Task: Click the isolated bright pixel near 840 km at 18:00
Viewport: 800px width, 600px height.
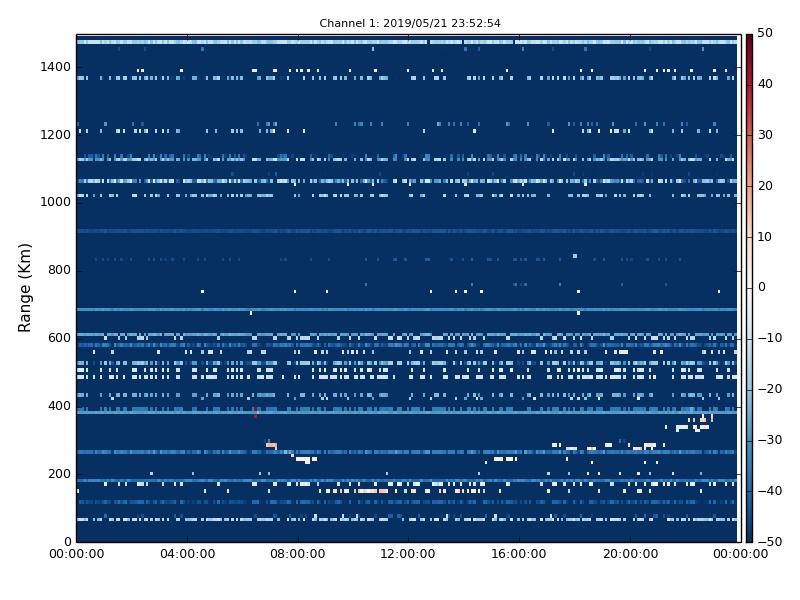Action: (x=575, y=256)
